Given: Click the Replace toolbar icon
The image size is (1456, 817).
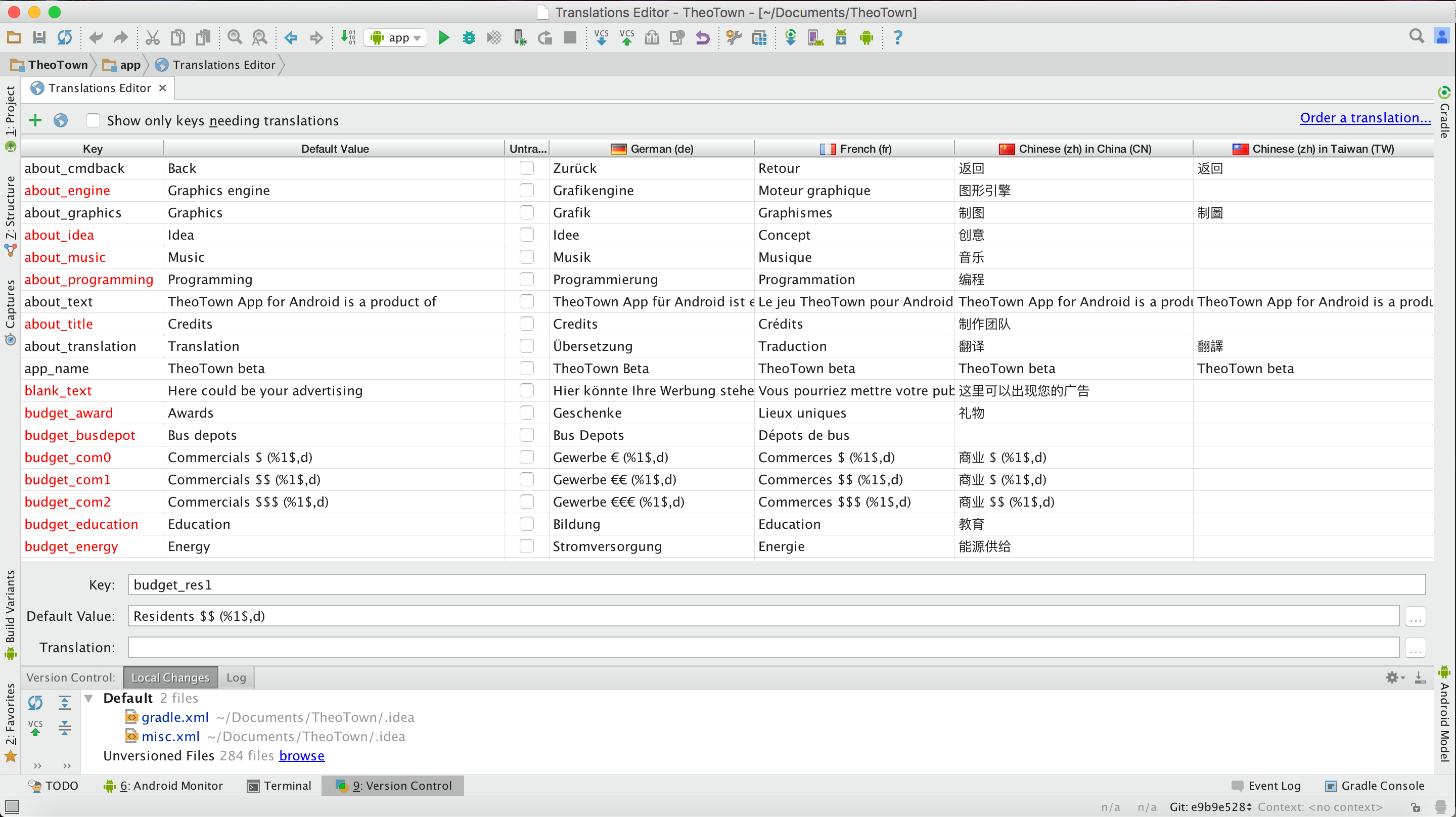Looking at the screenshot, I should click(259, 38).
